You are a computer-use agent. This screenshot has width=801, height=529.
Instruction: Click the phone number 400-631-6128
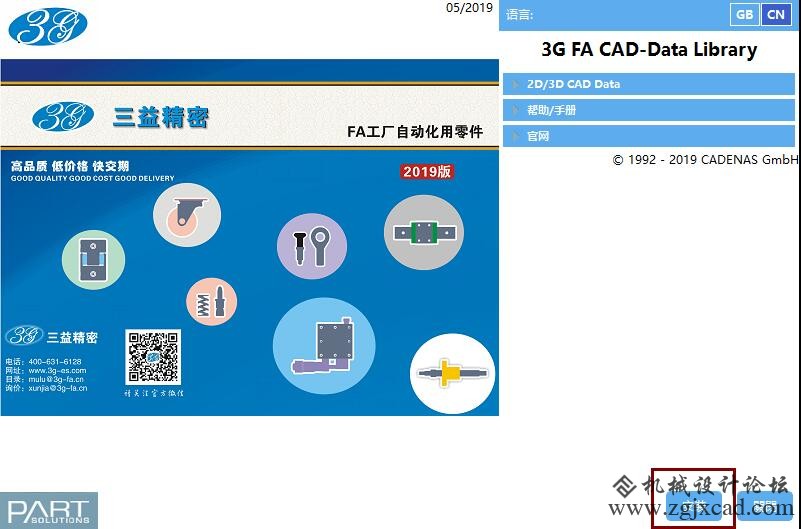pyautogui.click(x=55, y=362)
